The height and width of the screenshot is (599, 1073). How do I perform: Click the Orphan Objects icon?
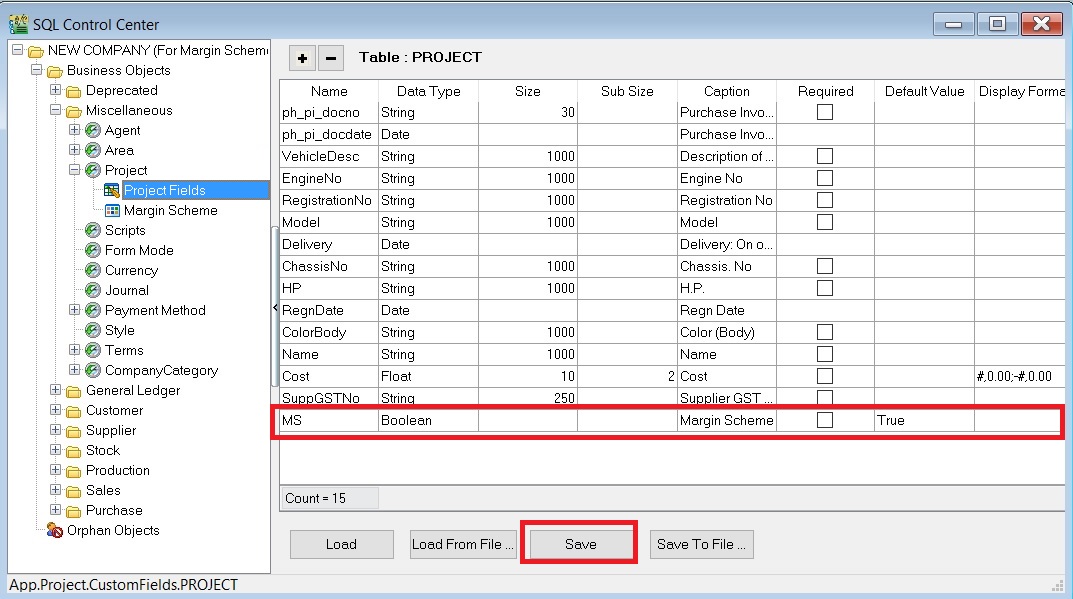coord(55,530)
